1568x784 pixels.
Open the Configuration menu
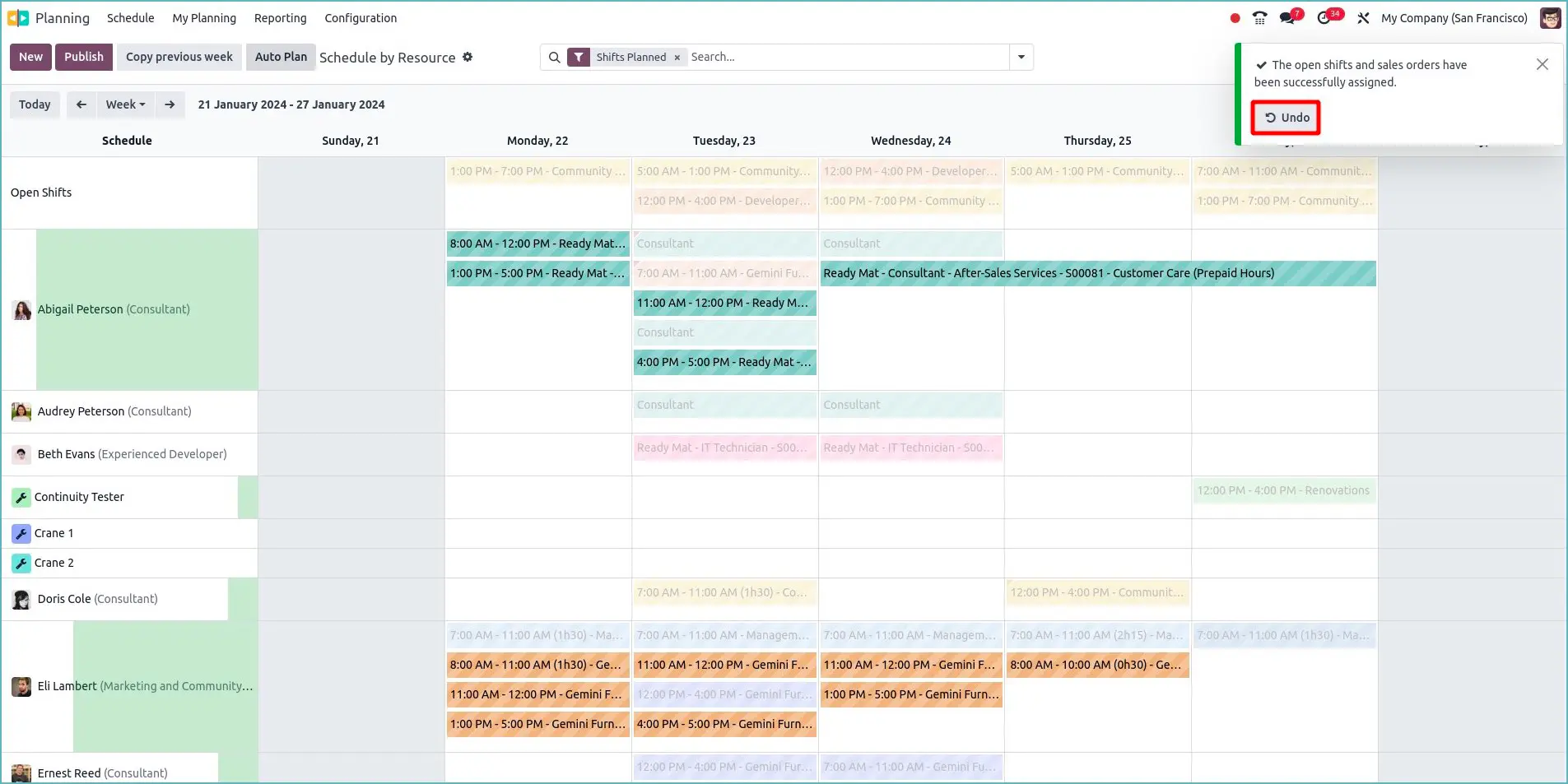[x=360, y=17]
